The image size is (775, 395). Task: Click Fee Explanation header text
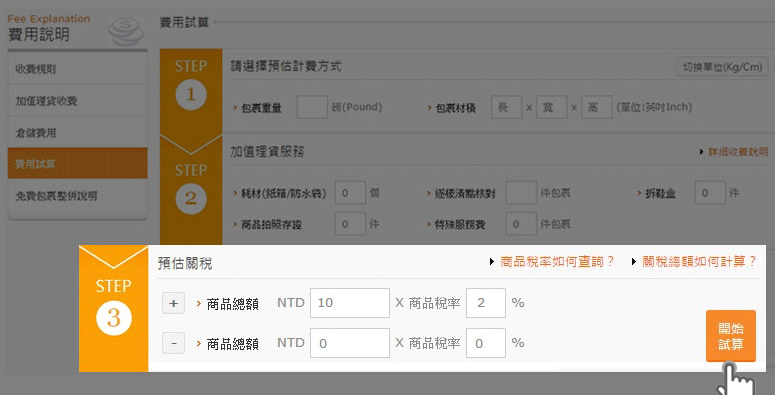pyautogui.click(x=49, y=19)
